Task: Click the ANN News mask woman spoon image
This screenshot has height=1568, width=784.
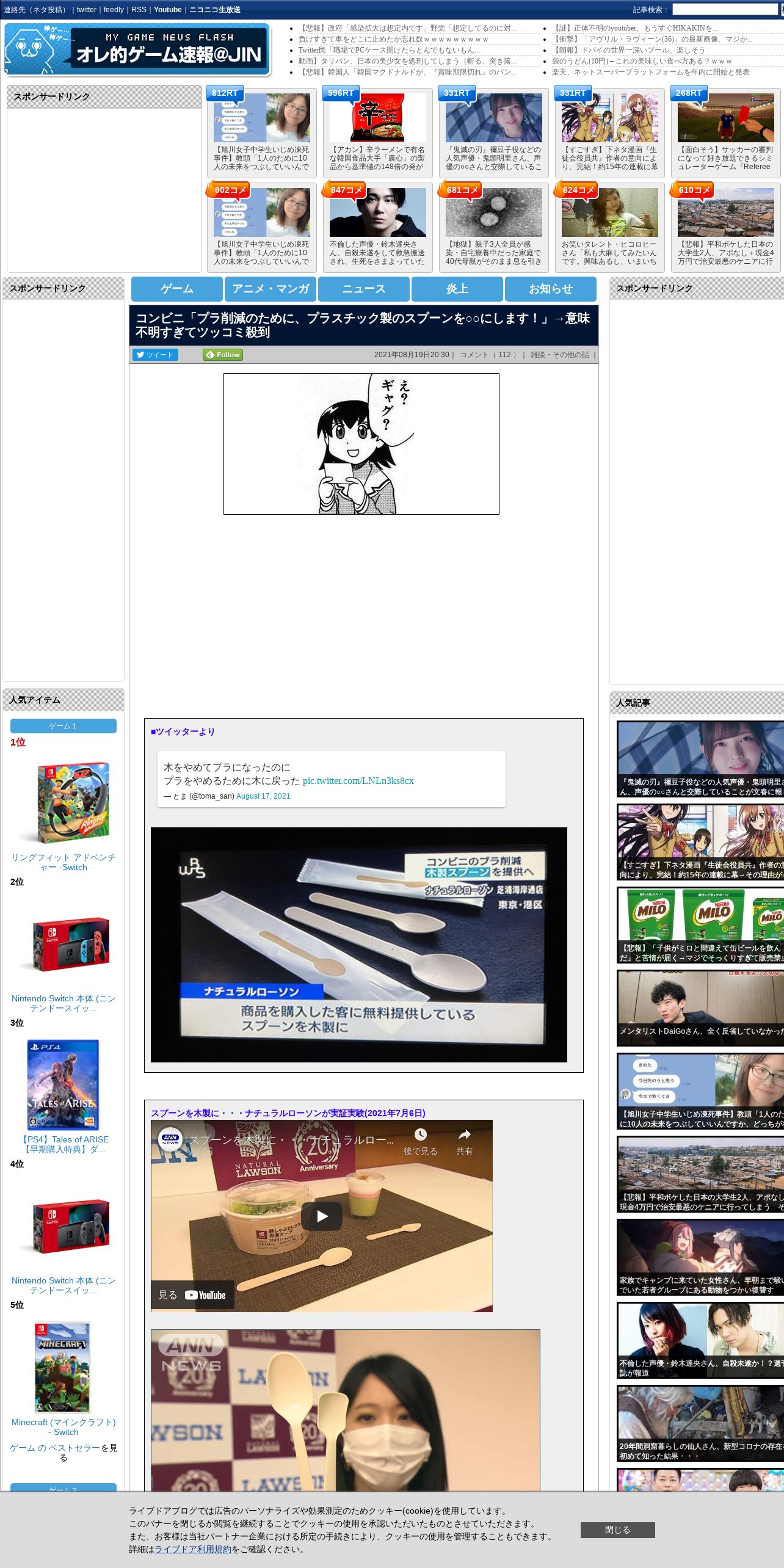Action: tap(346, 1411)
